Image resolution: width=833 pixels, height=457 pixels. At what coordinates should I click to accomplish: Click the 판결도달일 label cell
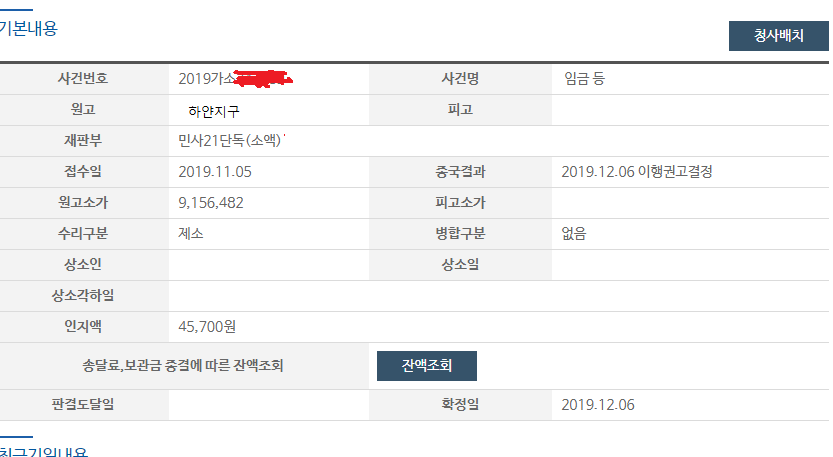point(84,404)
